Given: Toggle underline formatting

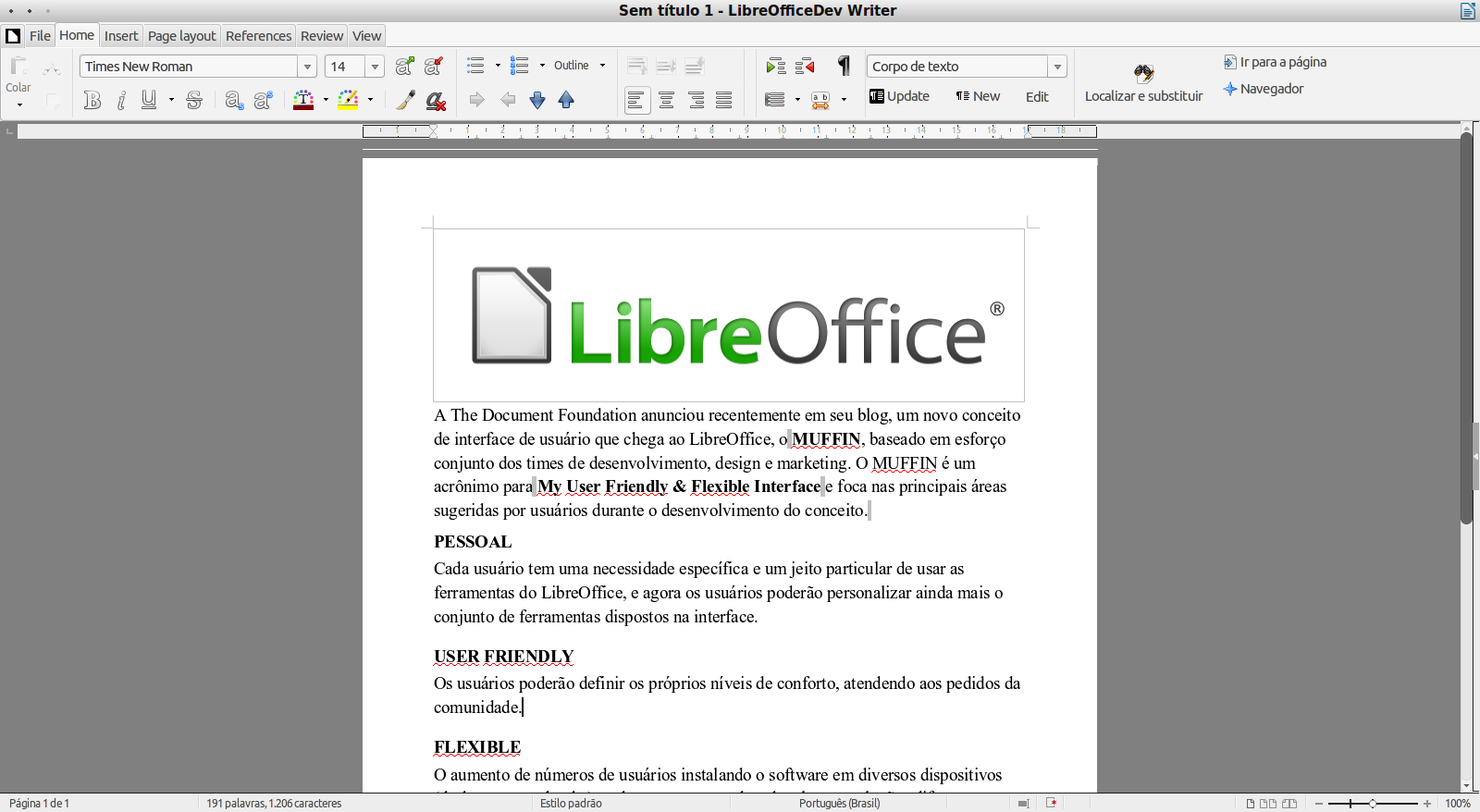Looking at the screenshot, I should pyautogui.click(x=149, y=100).
